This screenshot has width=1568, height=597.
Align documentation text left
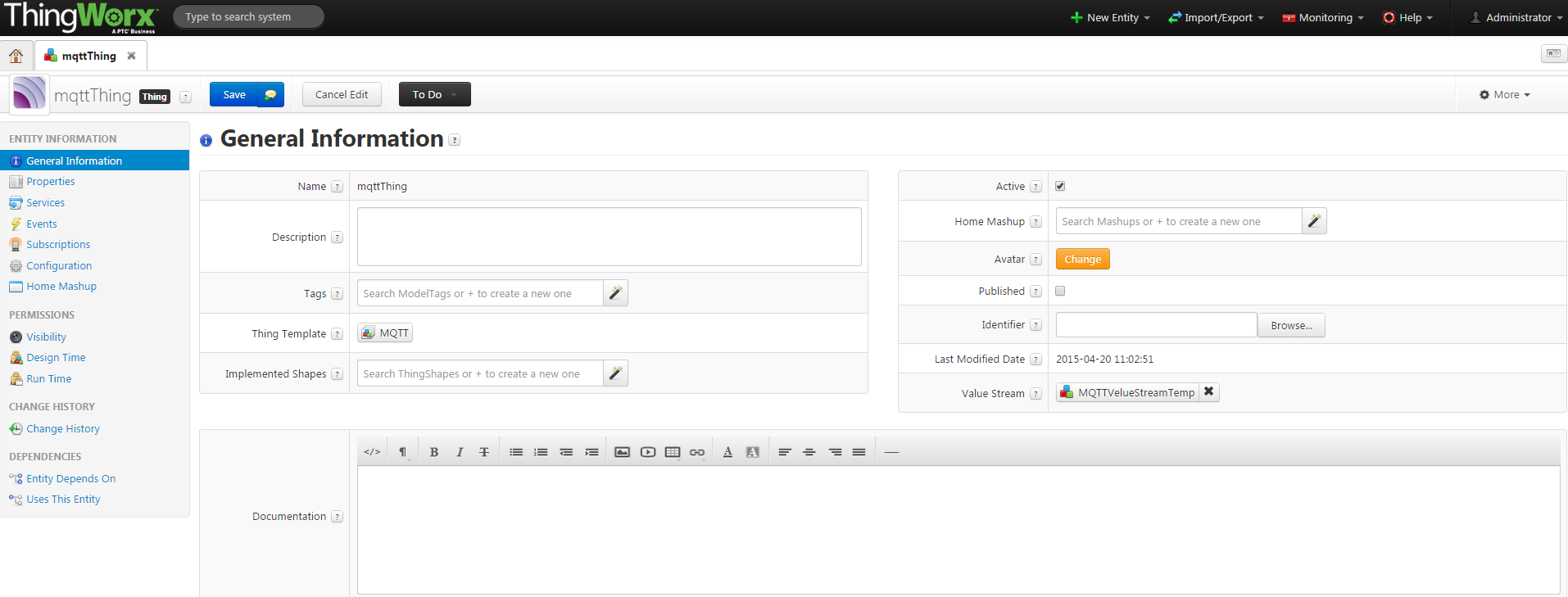(785, 452)
